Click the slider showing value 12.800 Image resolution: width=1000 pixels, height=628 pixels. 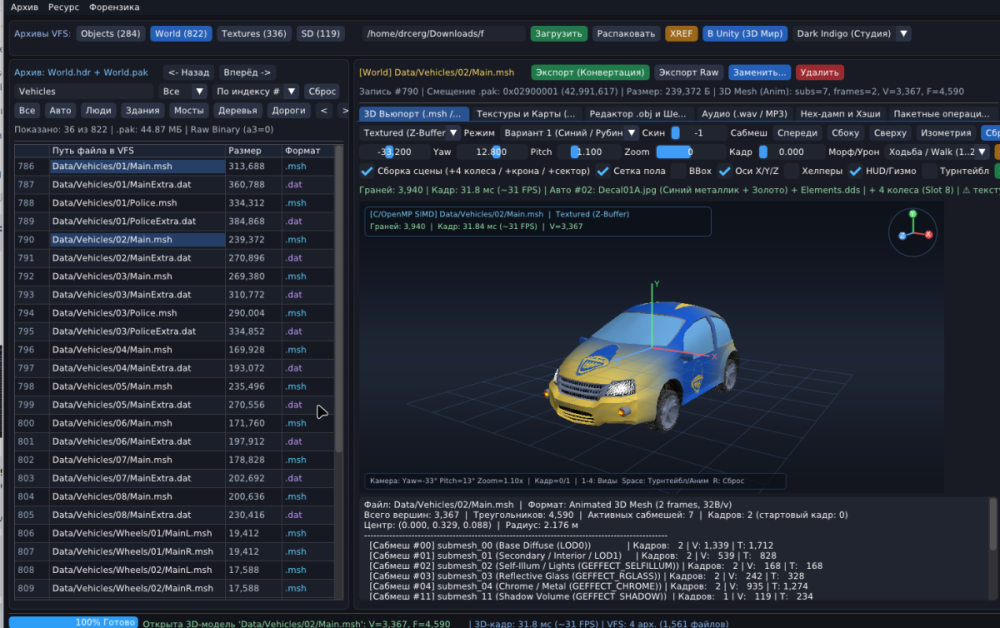point(491,152)
